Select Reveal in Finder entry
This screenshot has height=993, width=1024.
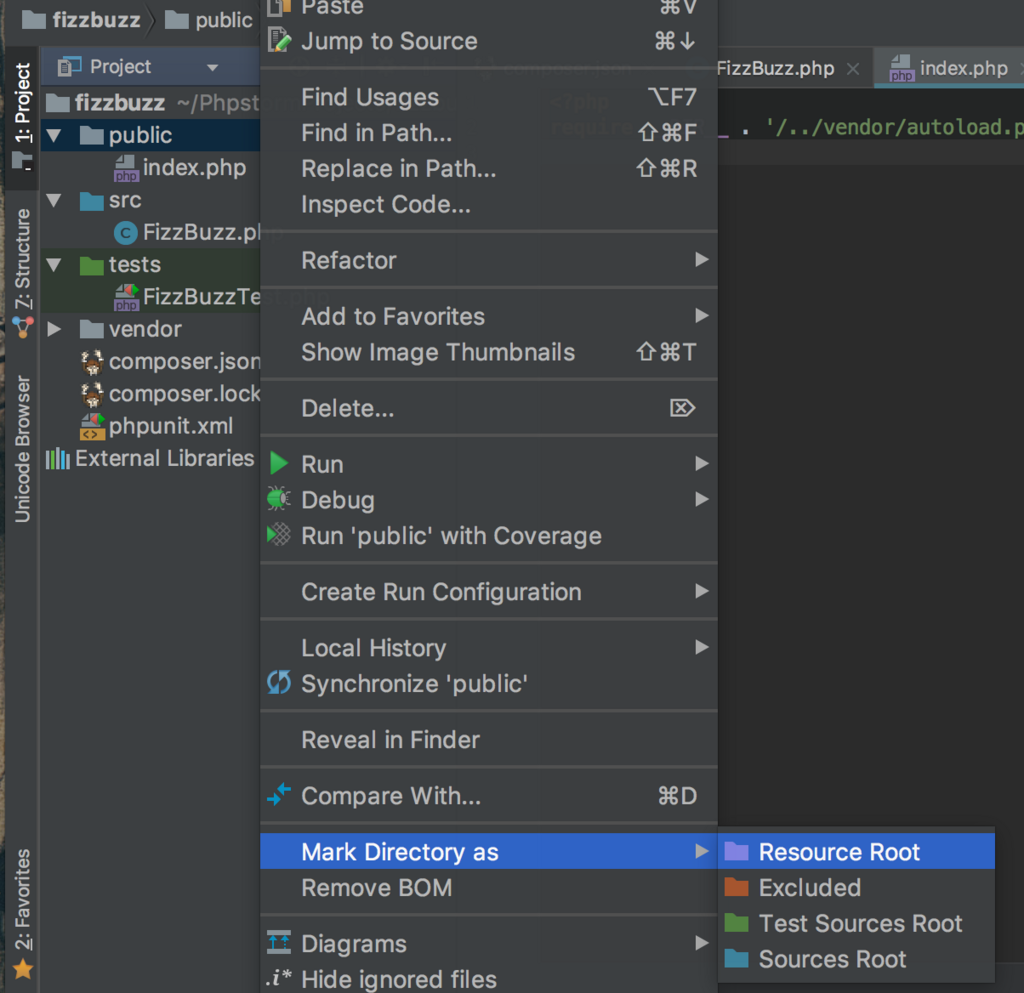pos(488,739)
